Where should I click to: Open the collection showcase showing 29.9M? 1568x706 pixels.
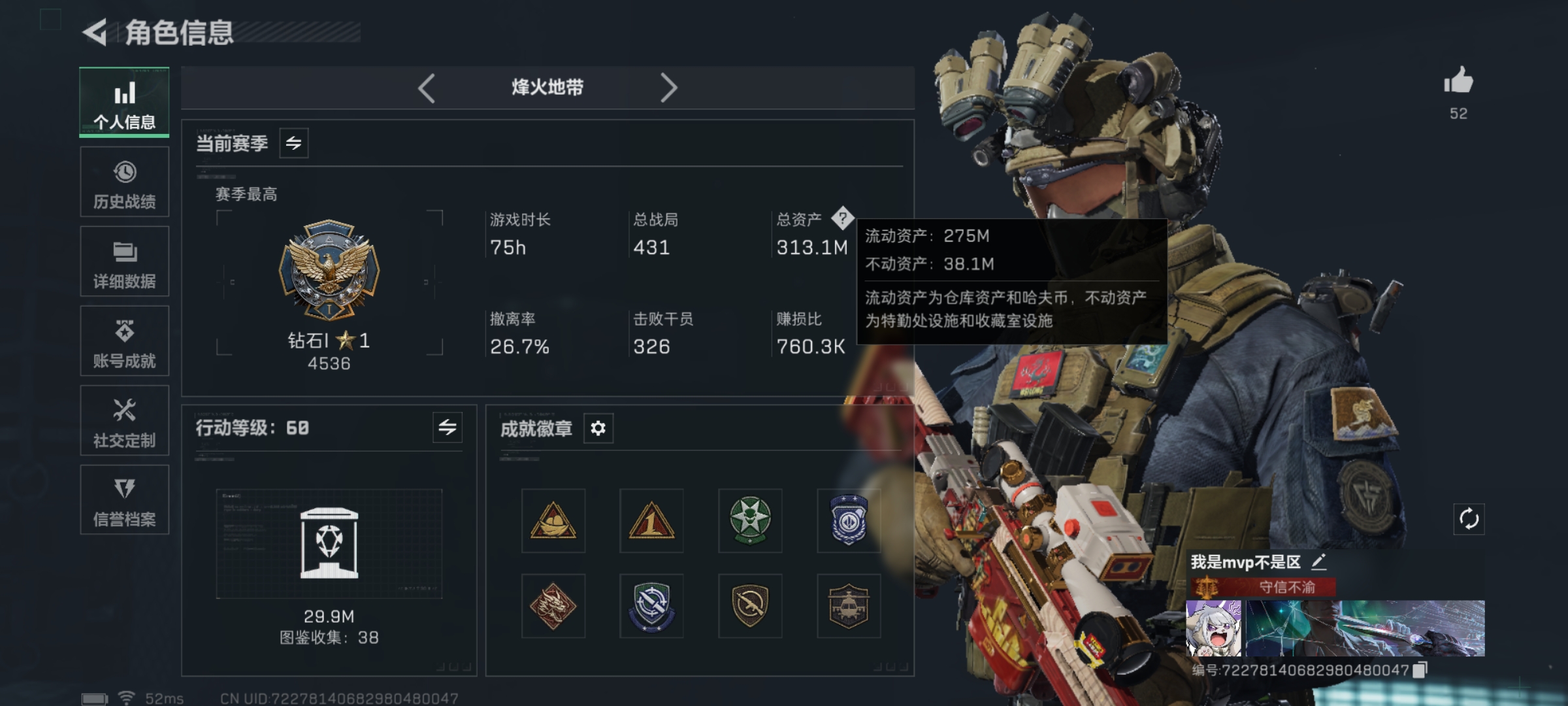[x=329, y=544]
